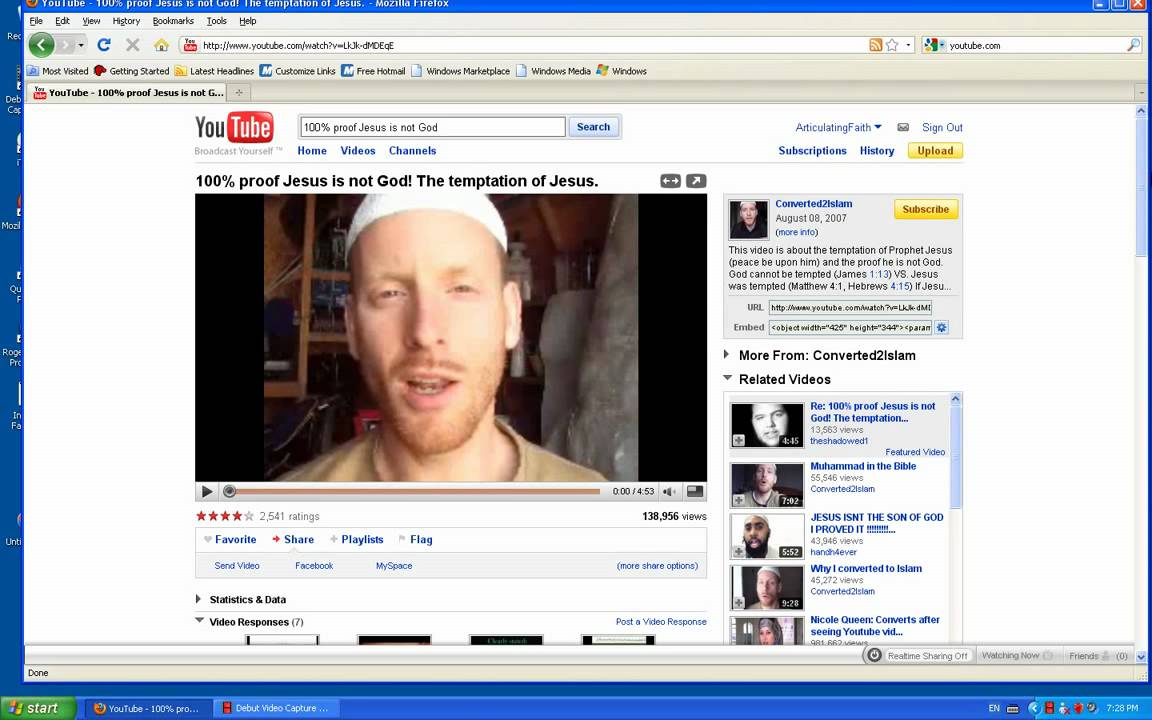Open the Edit menu
Image resolution: width=1152 pixels, height=720 pixels.
coord(62,21)
